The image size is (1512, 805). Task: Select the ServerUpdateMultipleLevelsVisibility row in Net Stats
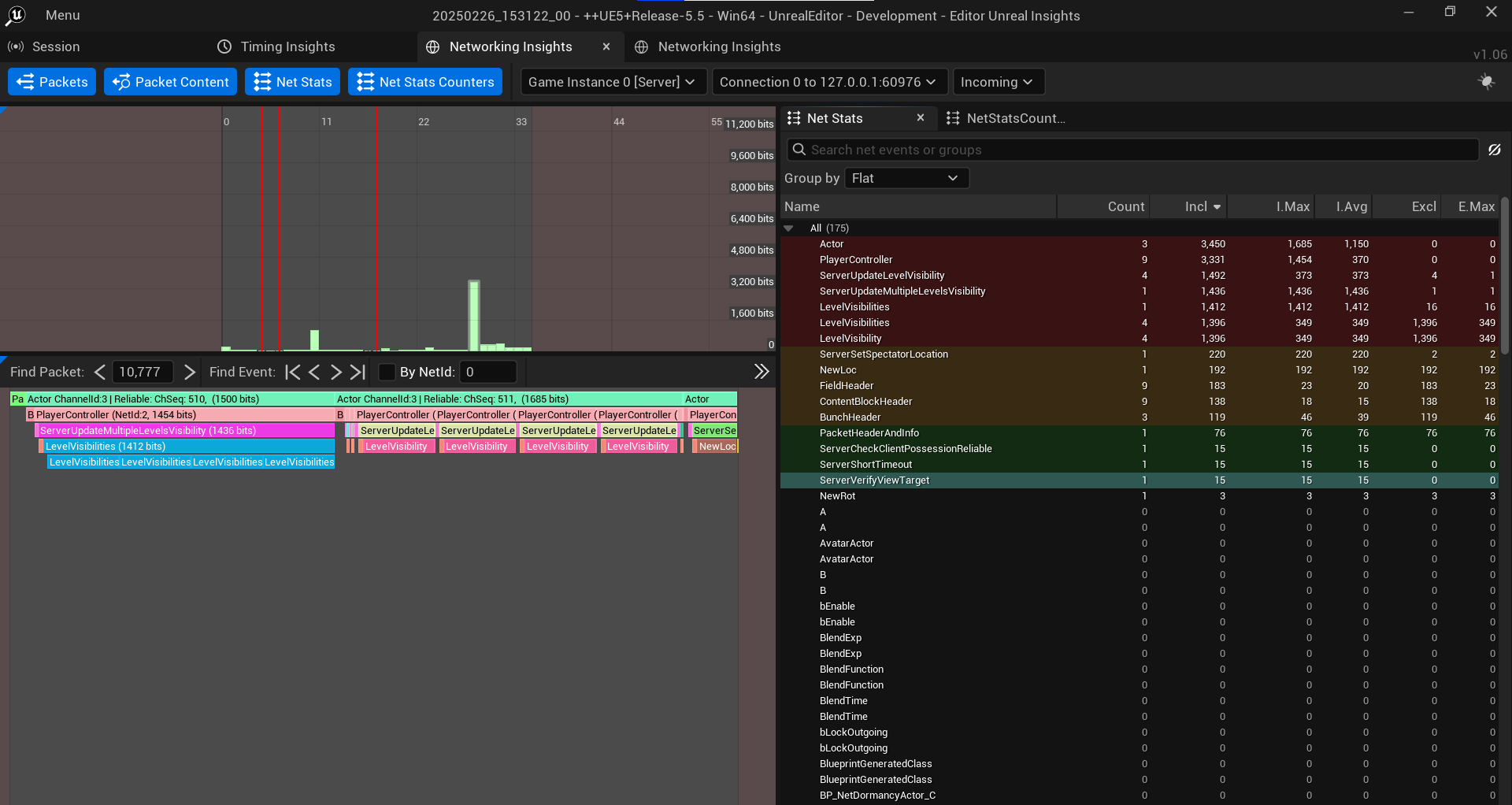(1140, 291)
